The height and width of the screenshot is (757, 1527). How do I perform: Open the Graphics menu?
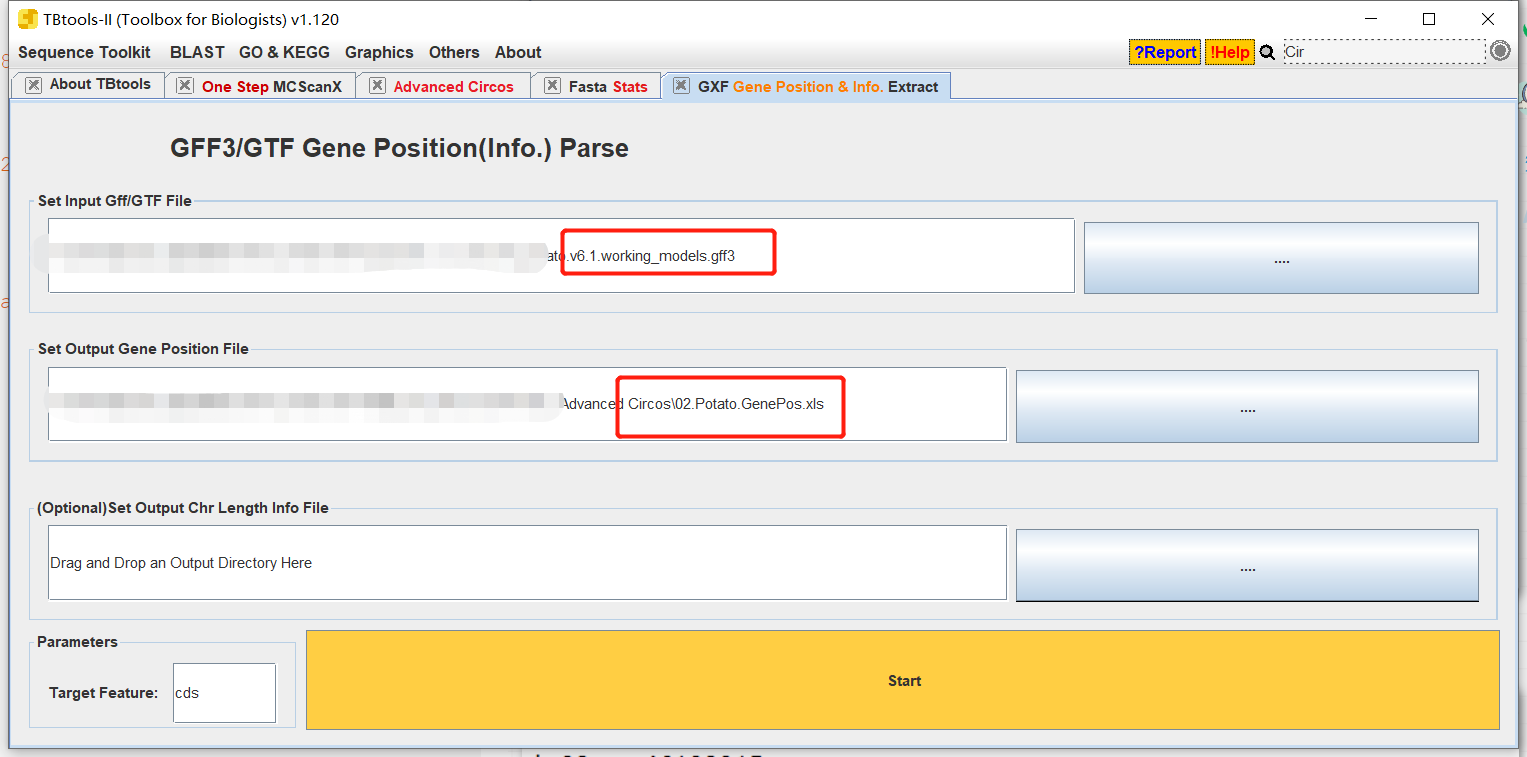coord(379,52)
